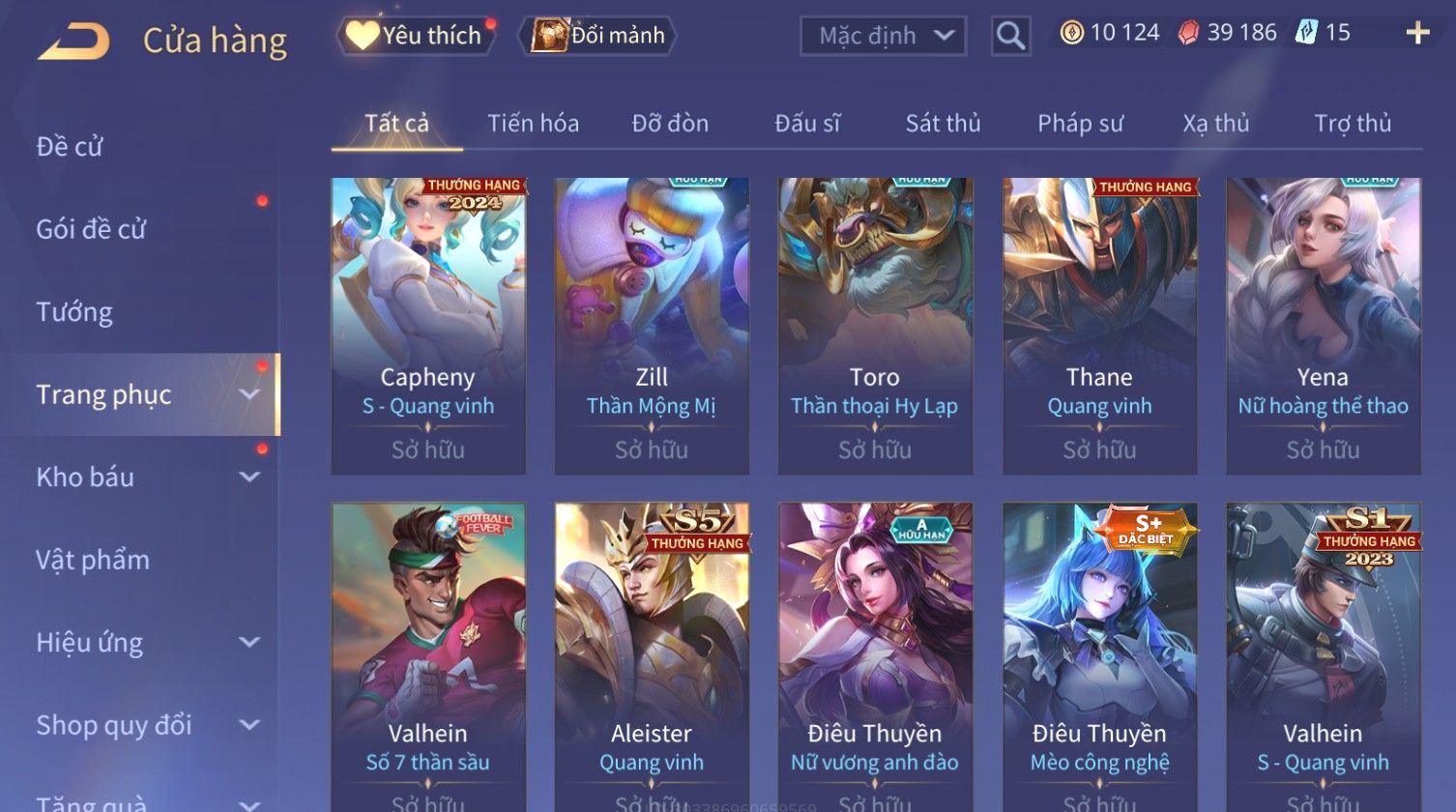Viewport: 1456px width, 812px height.
Task: Switch to the Sát thủ tab
Action: (x=943, y=124)
